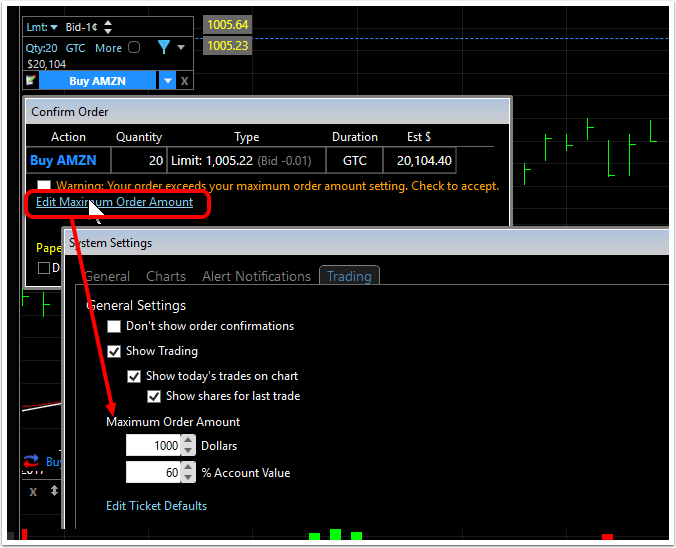The image size is (676, 548).
Task: Click the blue funnel filter icon
Action: click(164, 47)
